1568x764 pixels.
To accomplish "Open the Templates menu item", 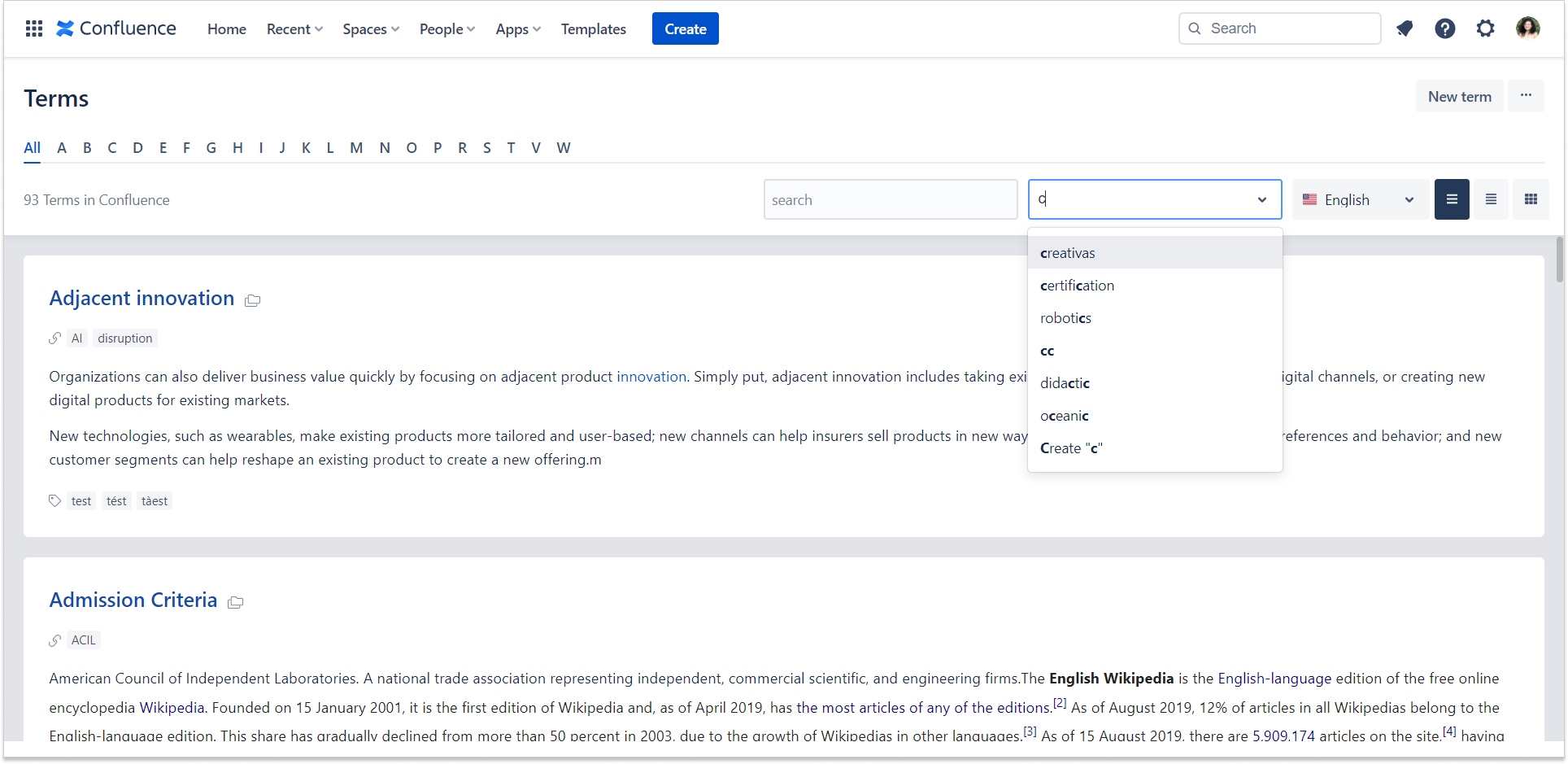I will coord(593,29).
